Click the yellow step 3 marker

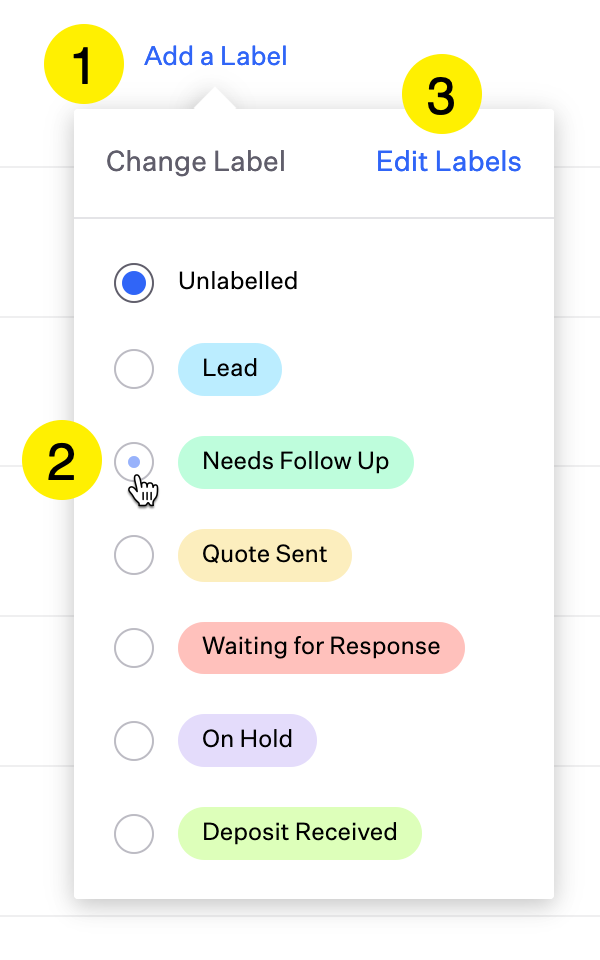(x=442, y=94)
